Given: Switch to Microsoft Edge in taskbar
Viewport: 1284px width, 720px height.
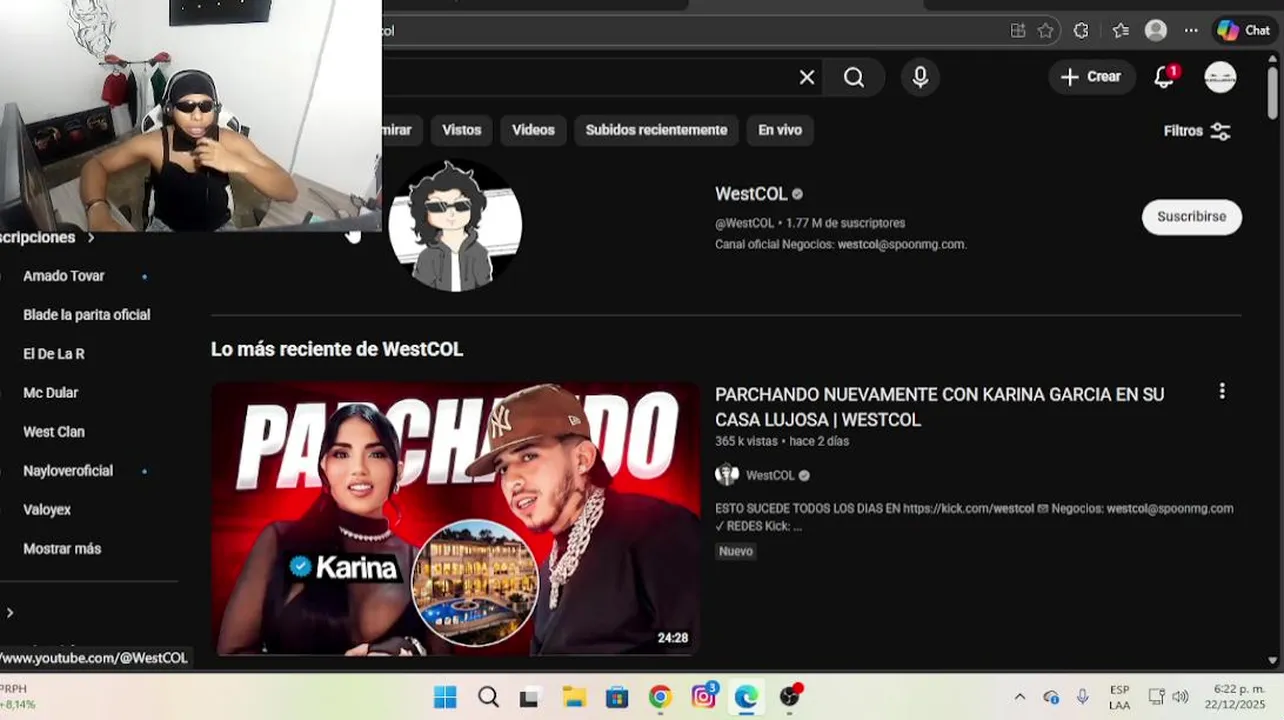Looking at the screenshot, I should click(746, 697).
